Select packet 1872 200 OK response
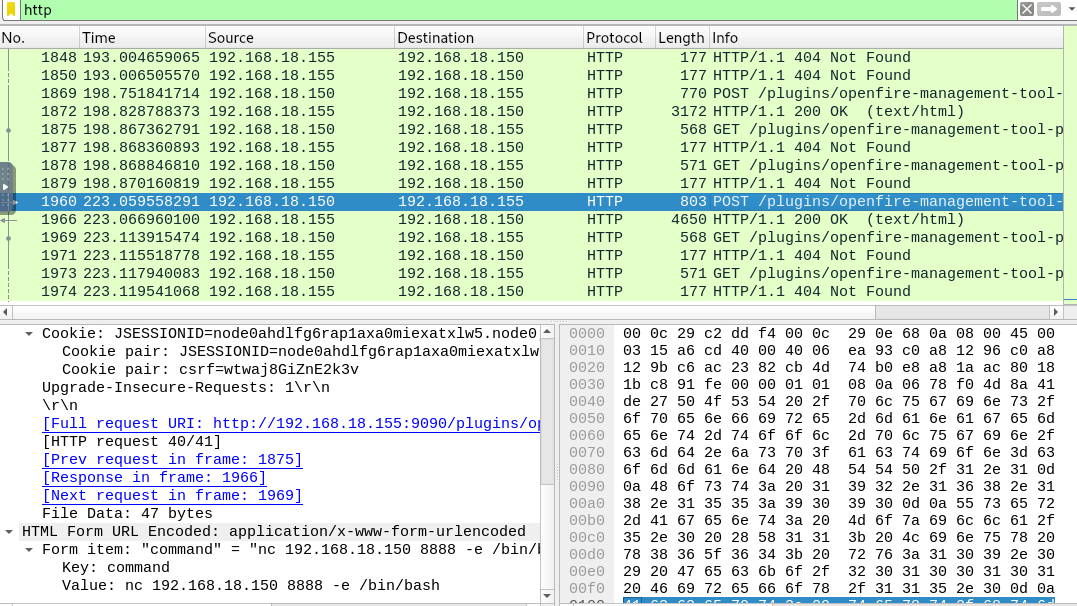 (x=532, y=111)
